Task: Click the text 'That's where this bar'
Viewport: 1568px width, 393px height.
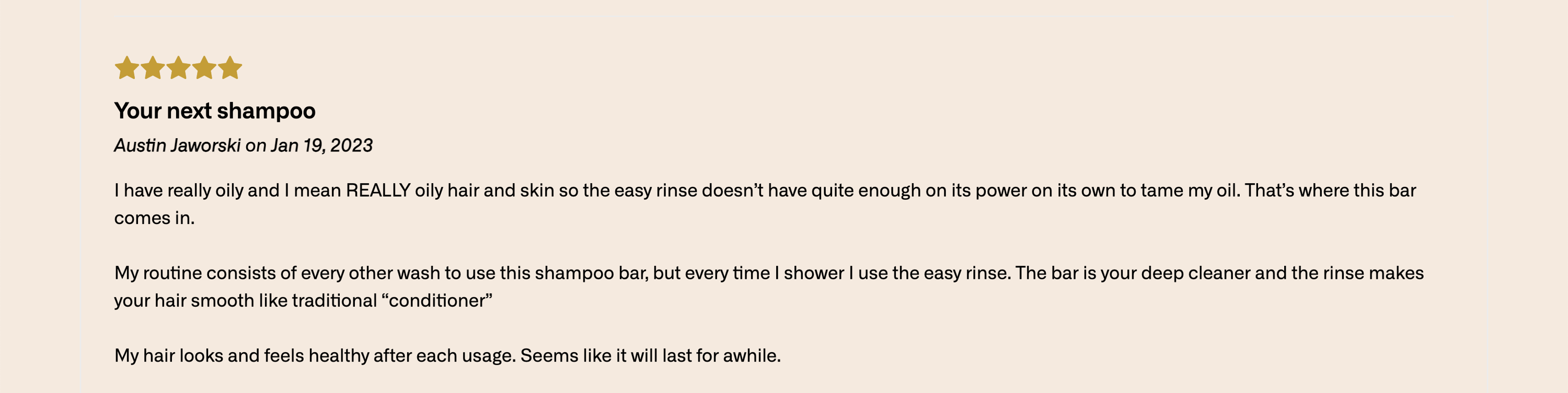Action: click(1330, 190)
